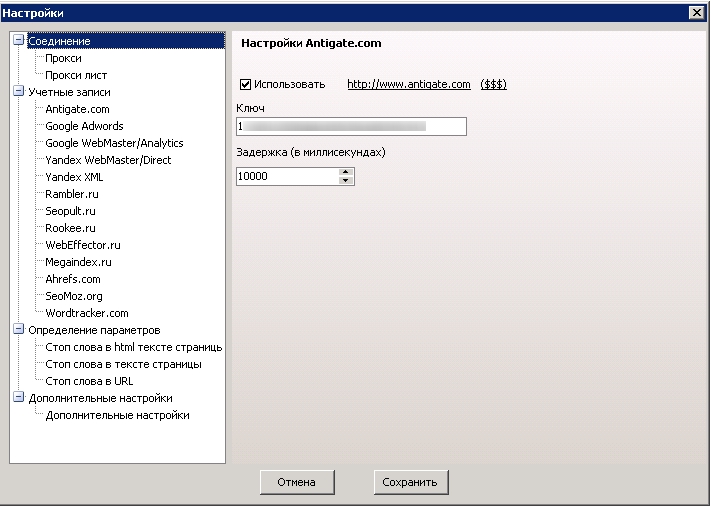Screen dimensions: 711x506
Task: Open the WebEffector.ru account settings
Action: [83, 245]
